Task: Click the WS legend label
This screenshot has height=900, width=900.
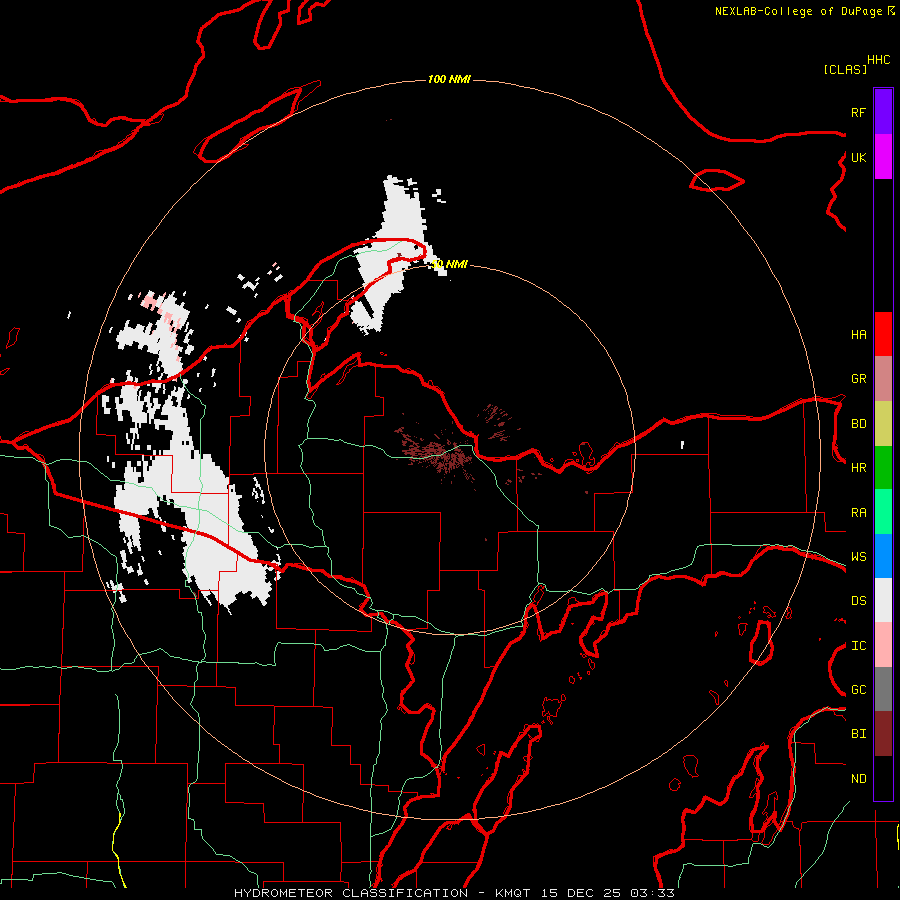Action: click(x=858, y=556)
